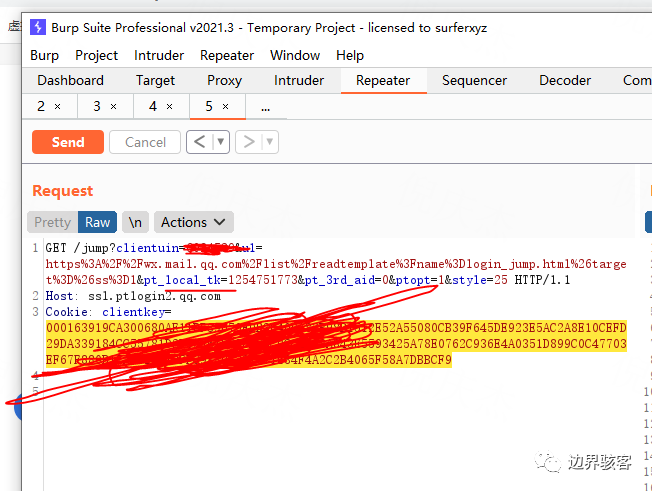Open the Window menu

click(295, 55)
